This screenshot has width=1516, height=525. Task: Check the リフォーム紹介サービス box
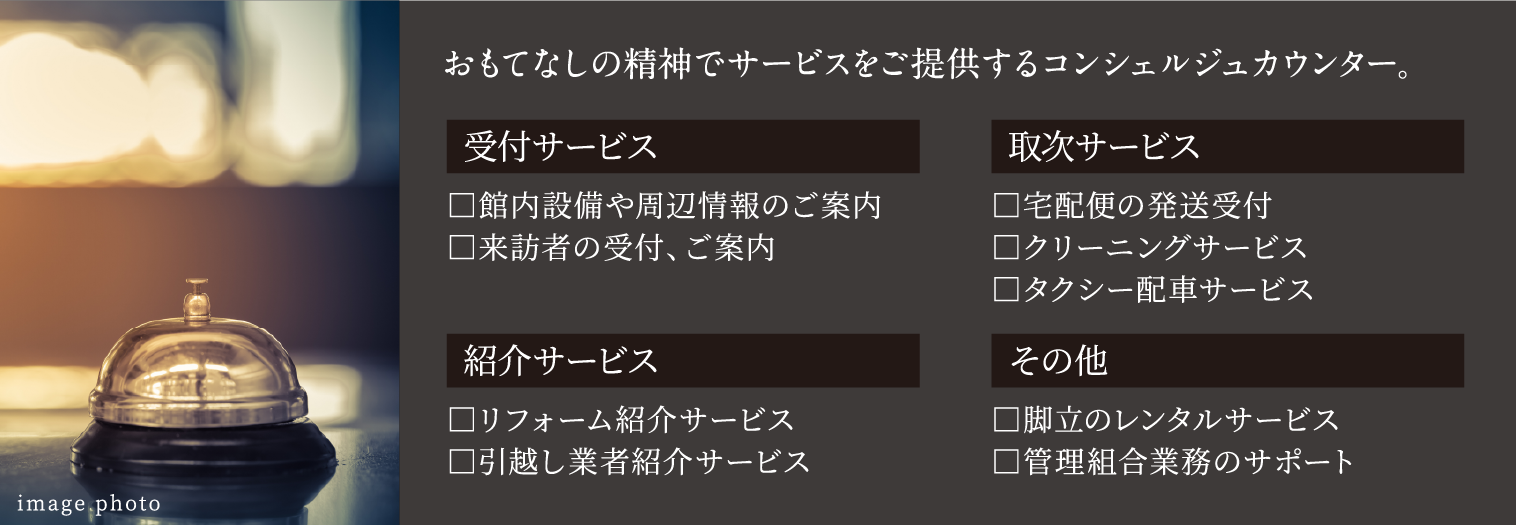[461, 420]
